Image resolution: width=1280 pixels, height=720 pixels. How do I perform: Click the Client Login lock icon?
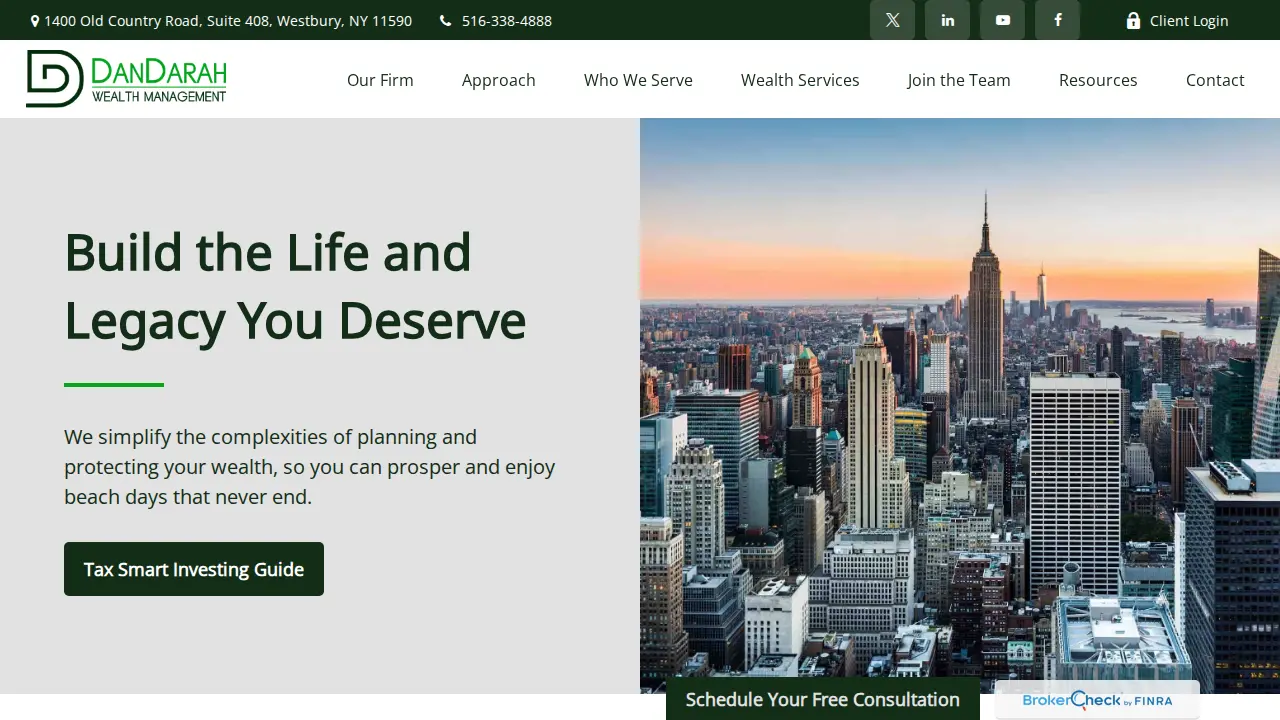pos(1133,20)
